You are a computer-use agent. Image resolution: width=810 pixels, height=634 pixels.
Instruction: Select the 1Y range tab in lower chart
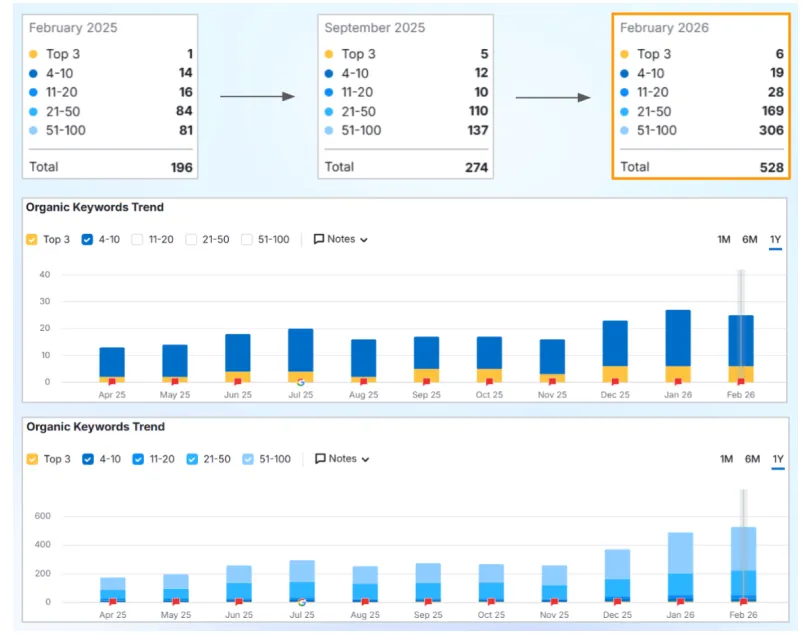click(x=778, y=459)
